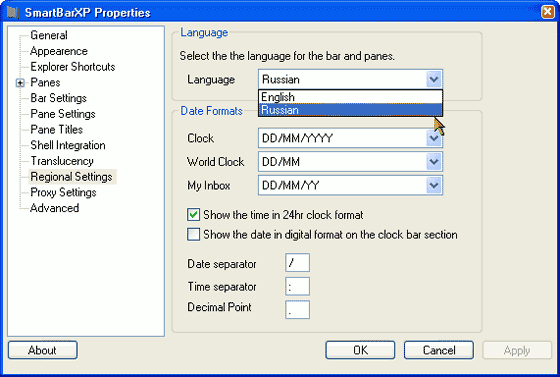Enable digital date on clock bar checkbox
This screenshot has width=560, height=377.
(x=194, y=235)
